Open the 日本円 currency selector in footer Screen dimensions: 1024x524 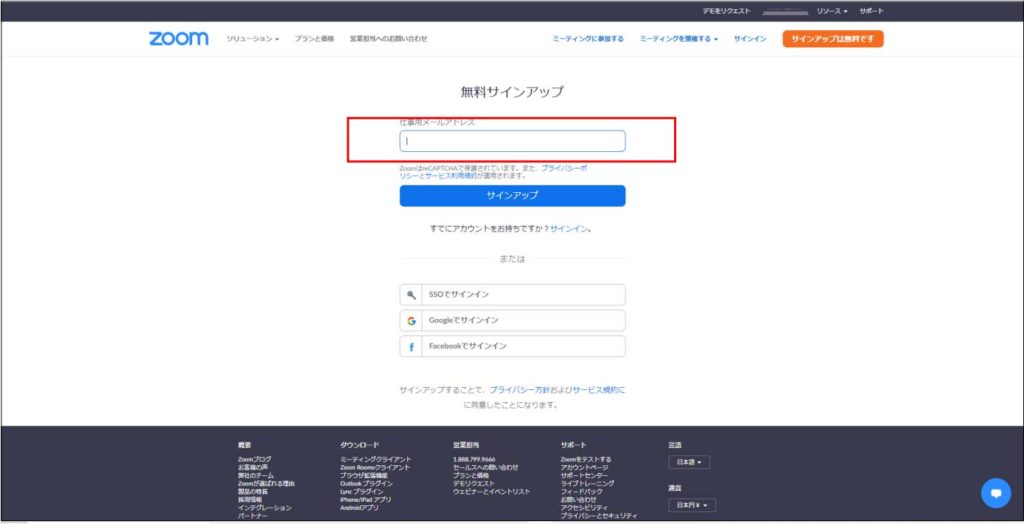tap(692, 506)
